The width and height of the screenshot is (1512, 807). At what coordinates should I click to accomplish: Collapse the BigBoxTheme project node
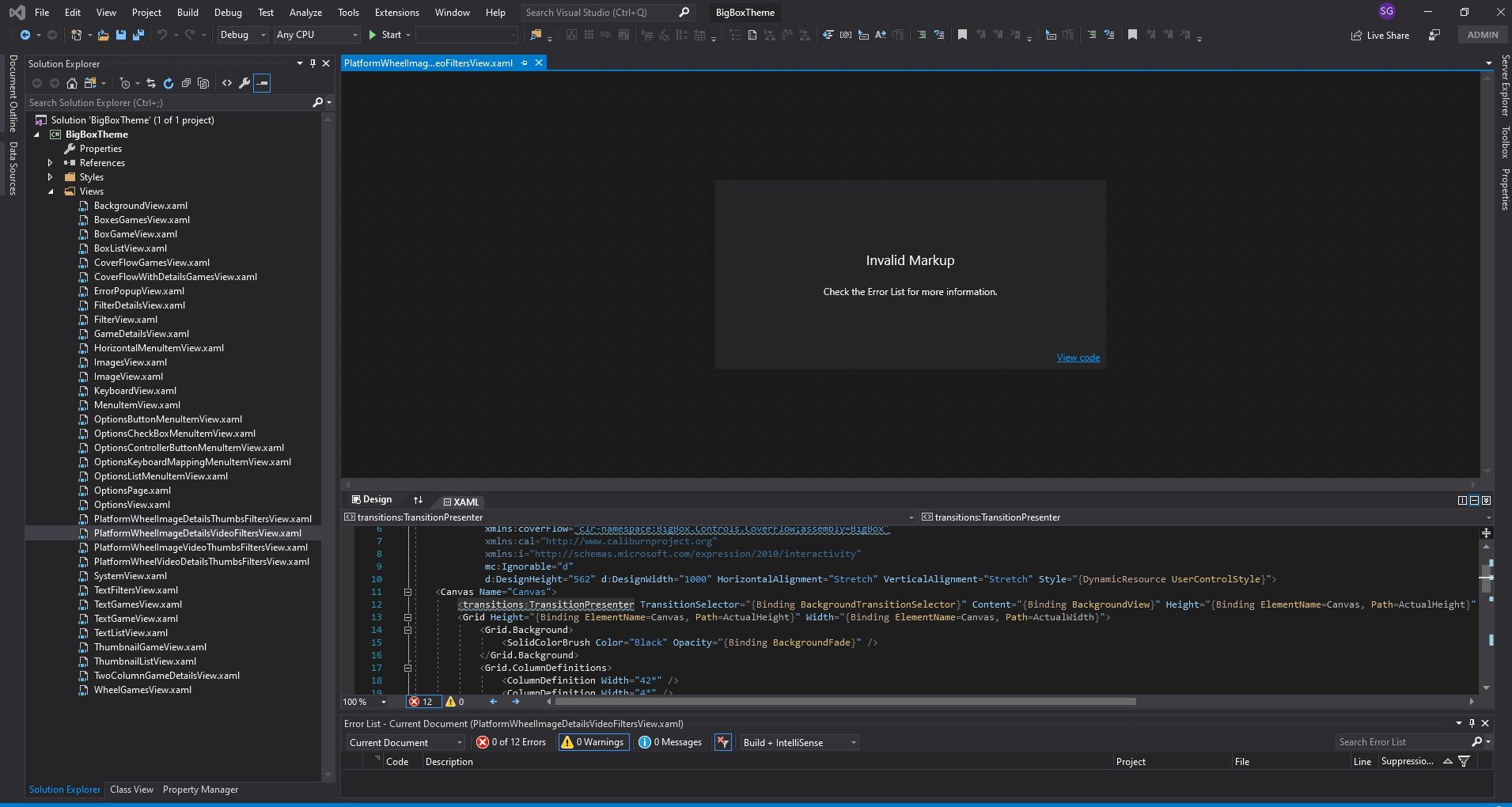coord(36,134)
